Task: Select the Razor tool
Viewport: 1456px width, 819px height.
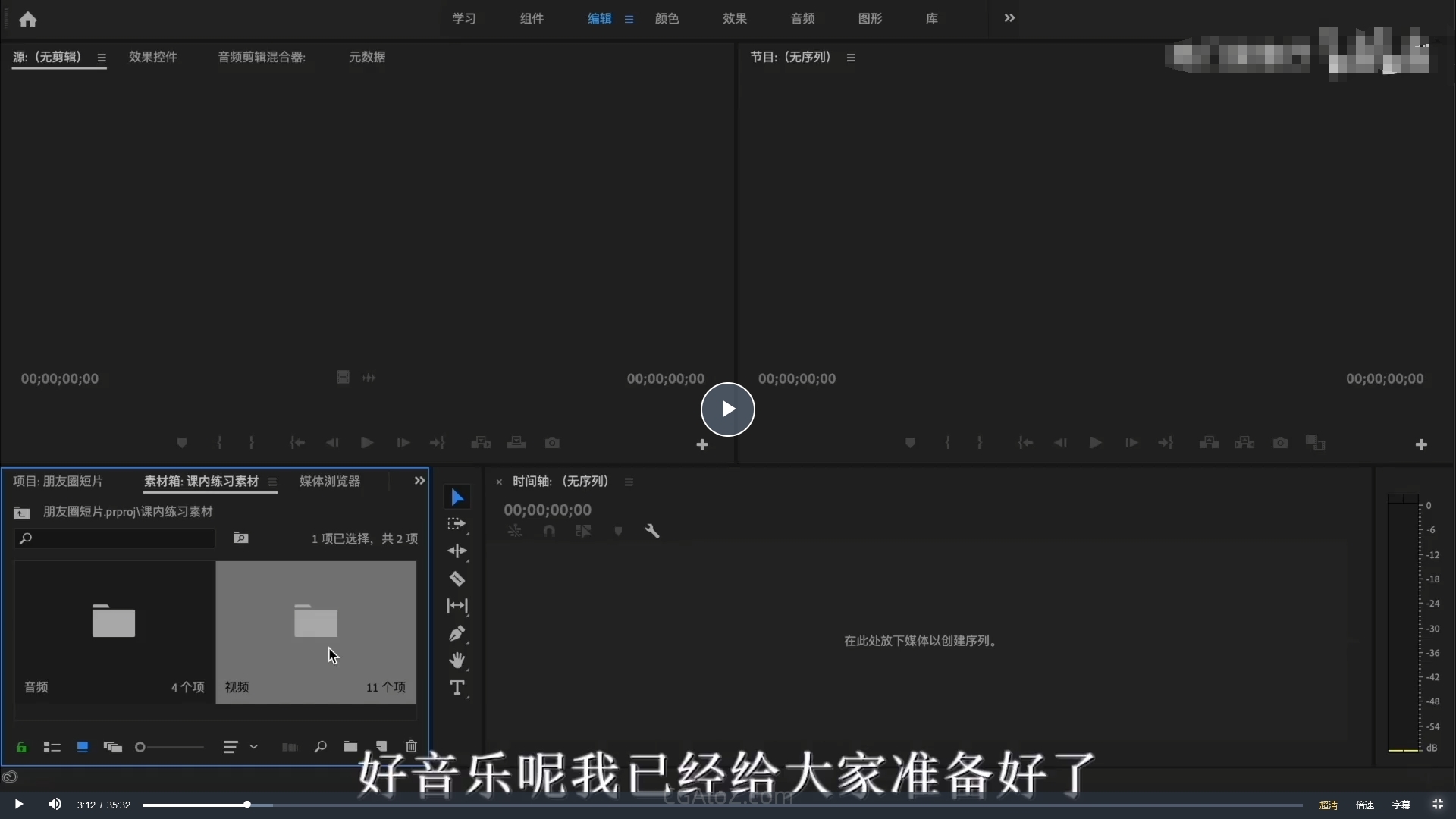Action: 457,579
